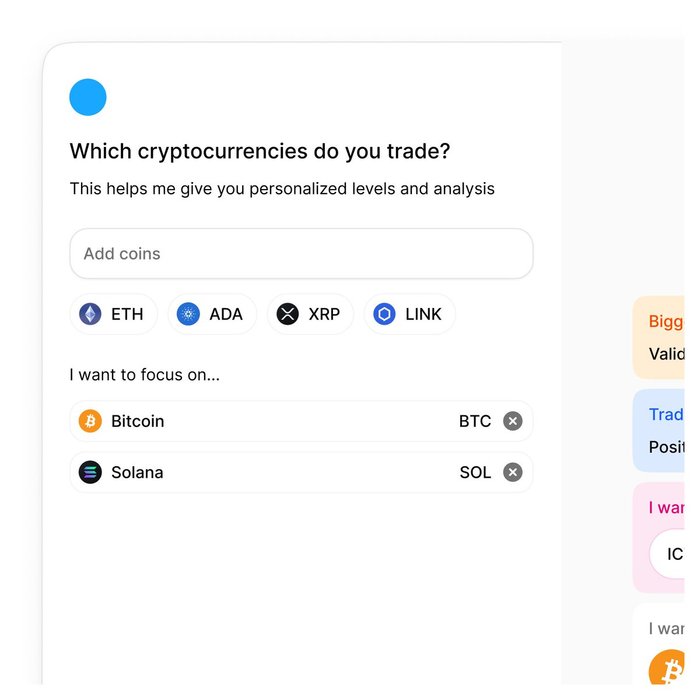Image resolution: width=700 pixels, height=700 pixels.
Task: Click the orange Bitcoin logo icon
Action: coord(91,421)
